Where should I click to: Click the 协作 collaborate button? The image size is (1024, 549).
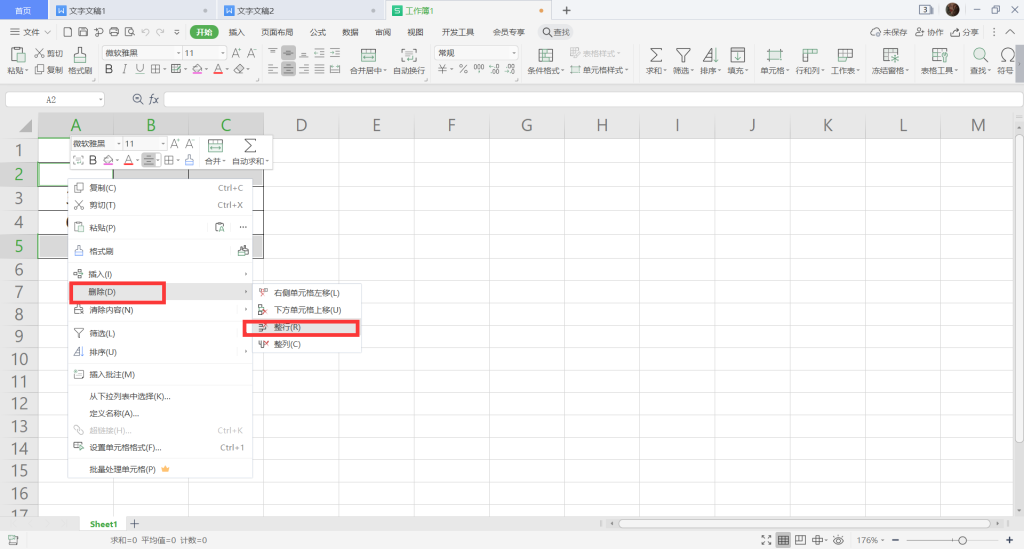click(929, 32)
